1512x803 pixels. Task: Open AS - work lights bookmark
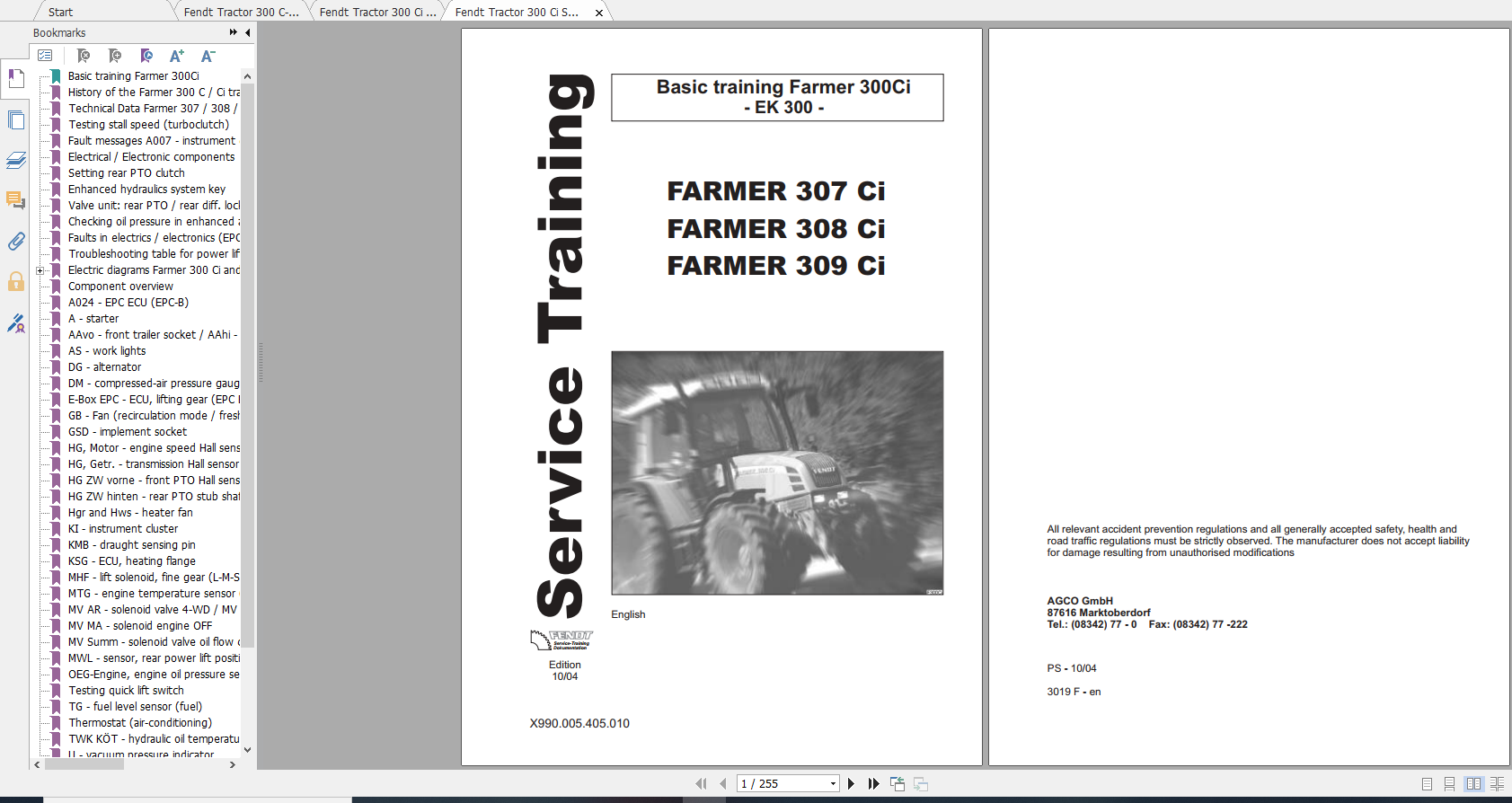coord(106,351)
